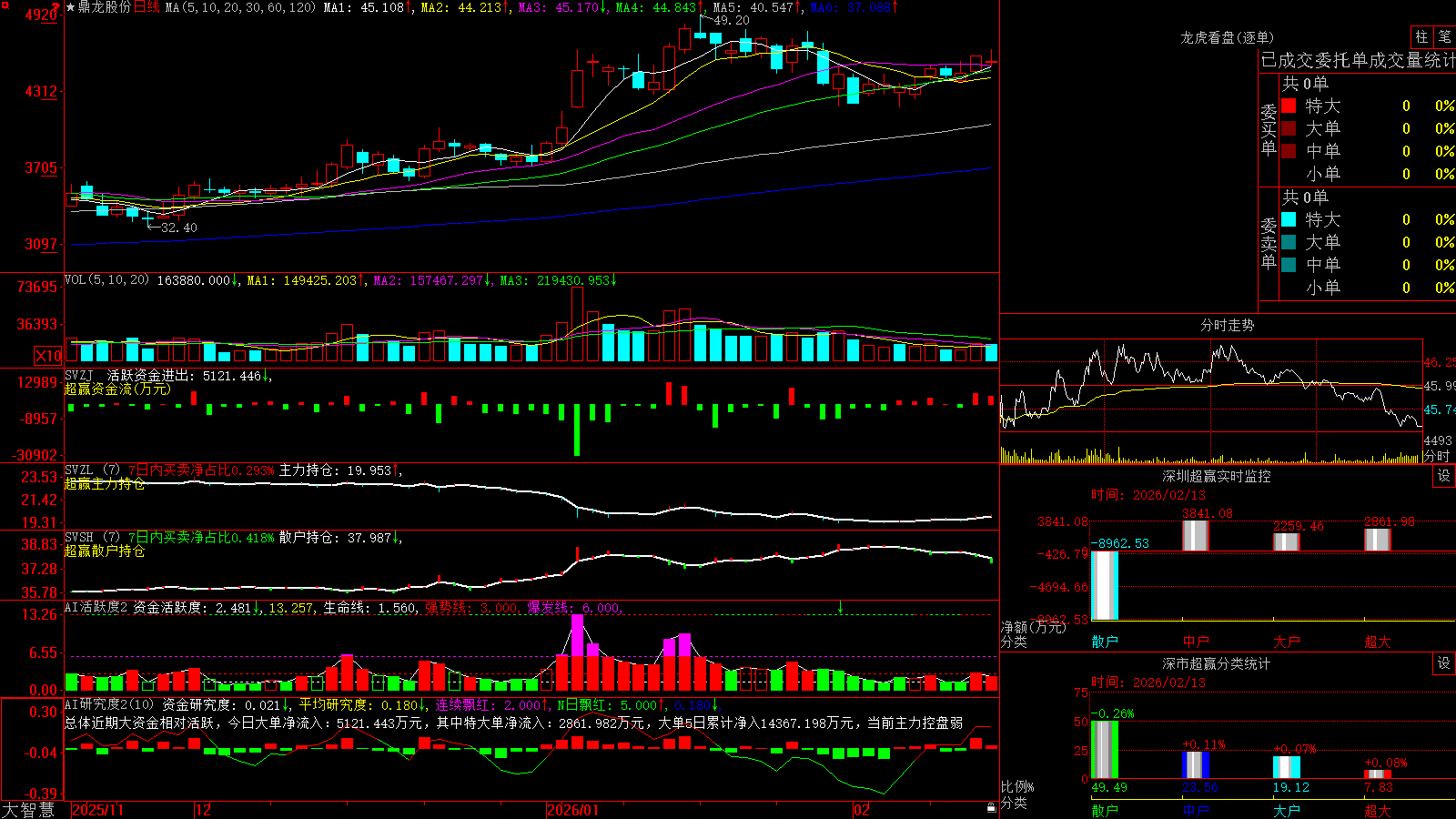1456x819 pixels.
Task: Open 设 settings for 深圳超赢实时监控
Action: pos(1444,476)
